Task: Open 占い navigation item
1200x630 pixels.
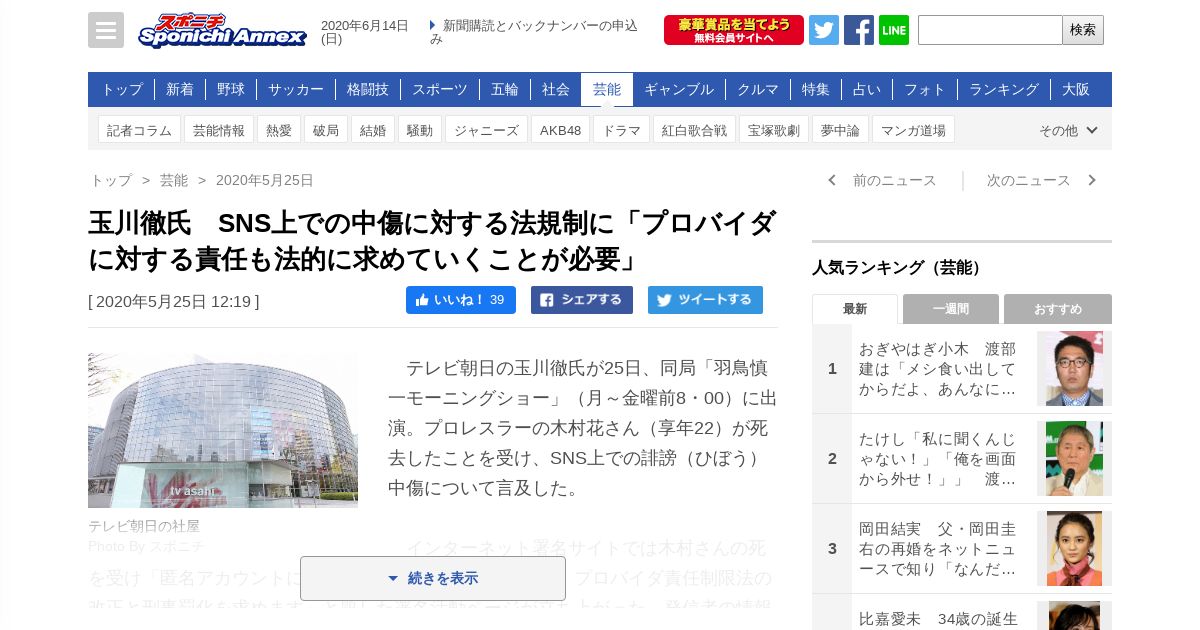Action: click(x=867, y=89)
